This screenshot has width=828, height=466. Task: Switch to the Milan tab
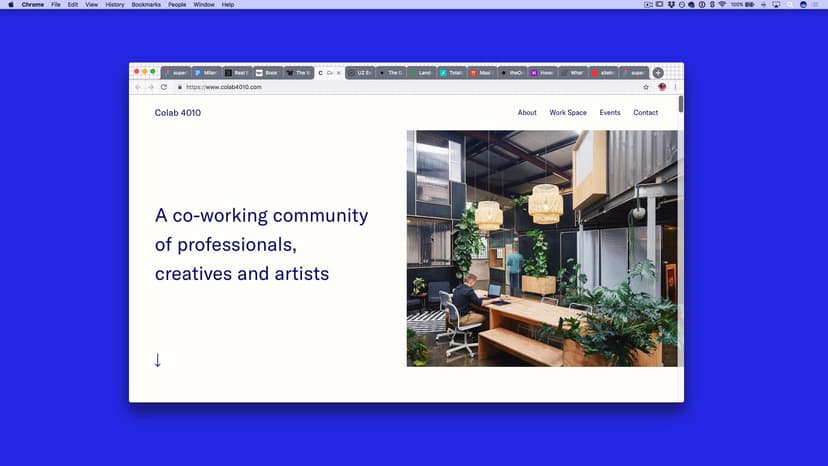click(205, 73)
